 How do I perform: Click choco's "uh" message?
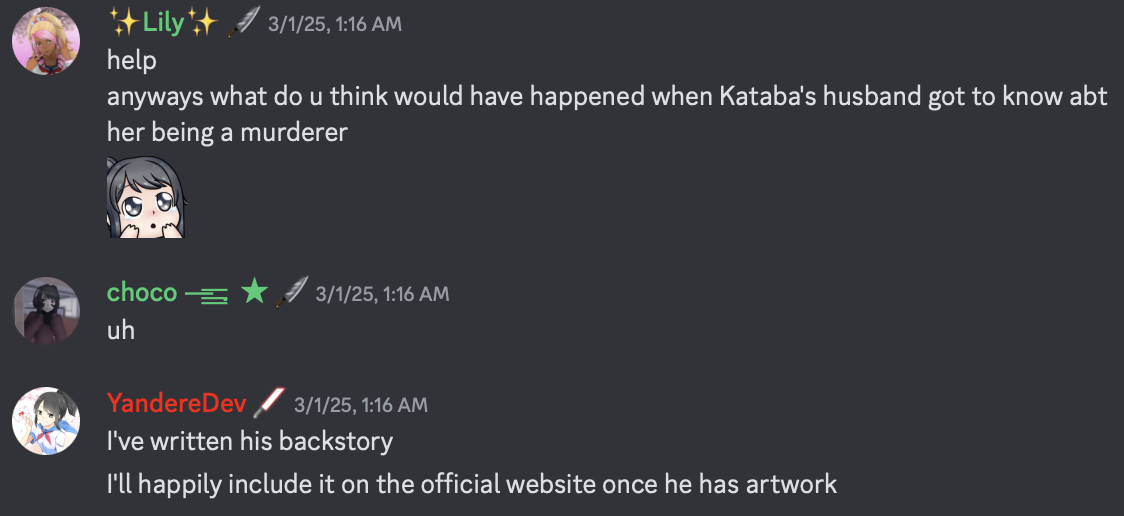coord(121,330)
